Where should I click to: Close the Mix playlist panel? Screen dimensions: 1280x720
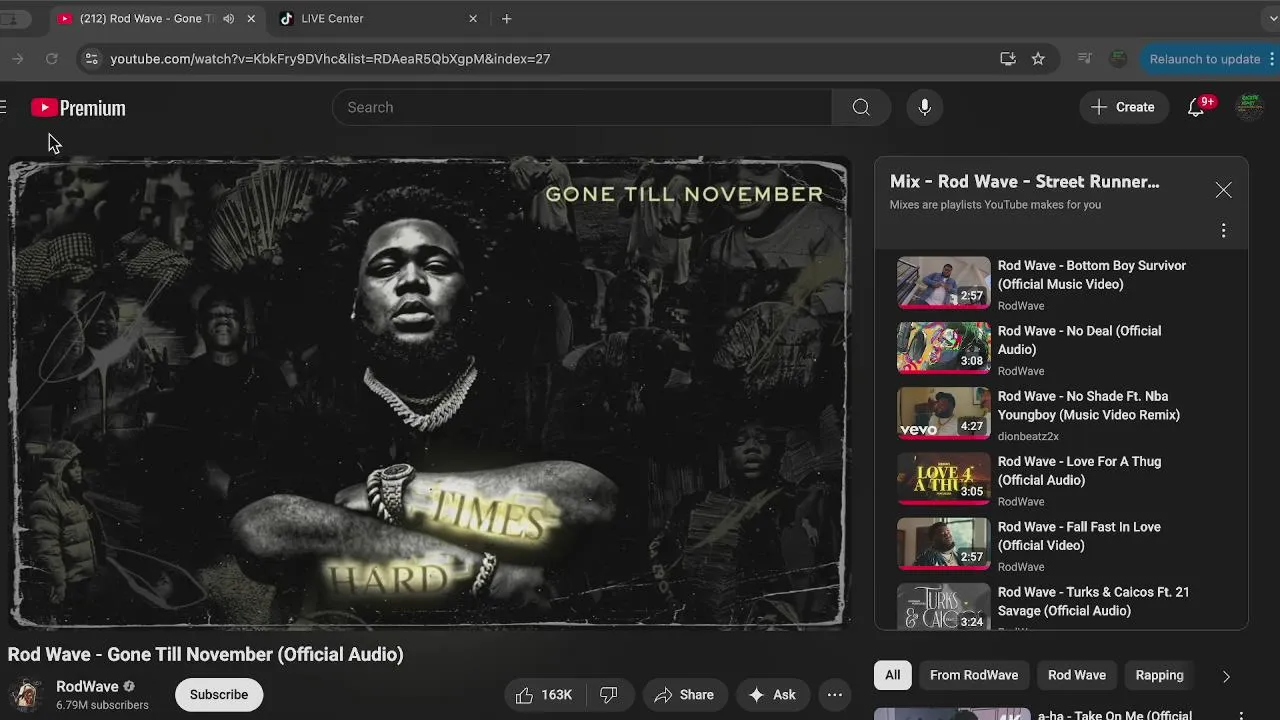tap(1223, 190)
